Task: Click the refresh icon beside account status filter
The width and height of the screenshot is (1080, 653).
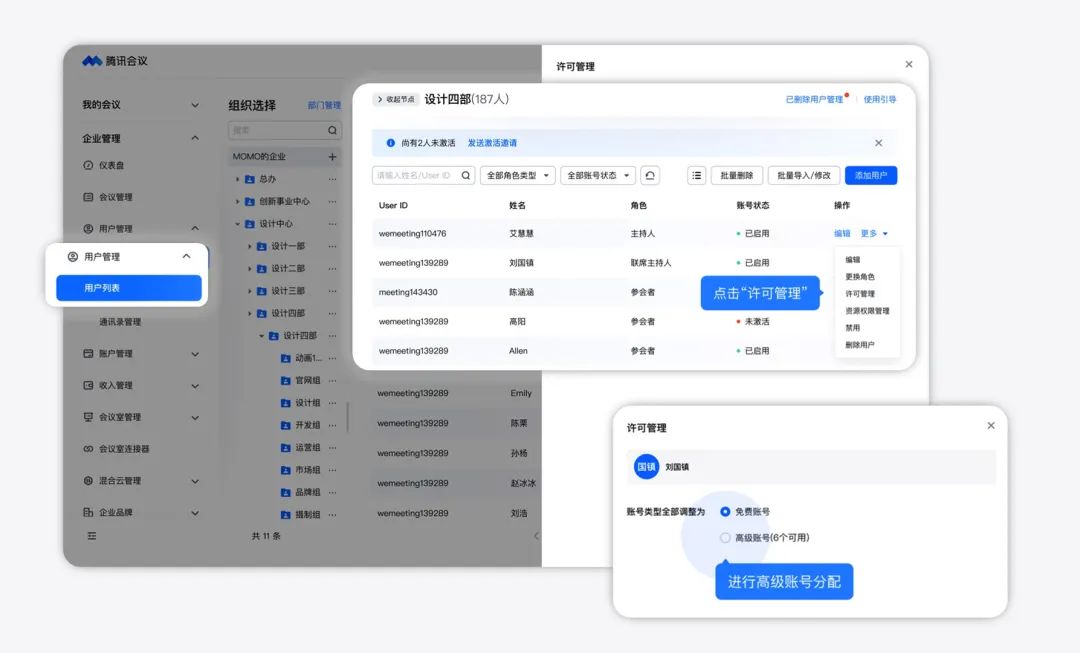Action: pos(650,175)
